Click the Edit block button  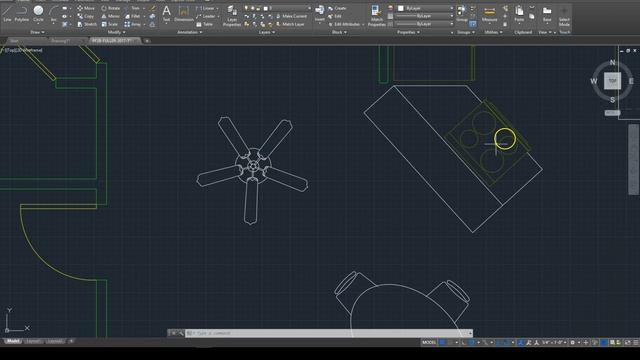[x=335, y=16]
